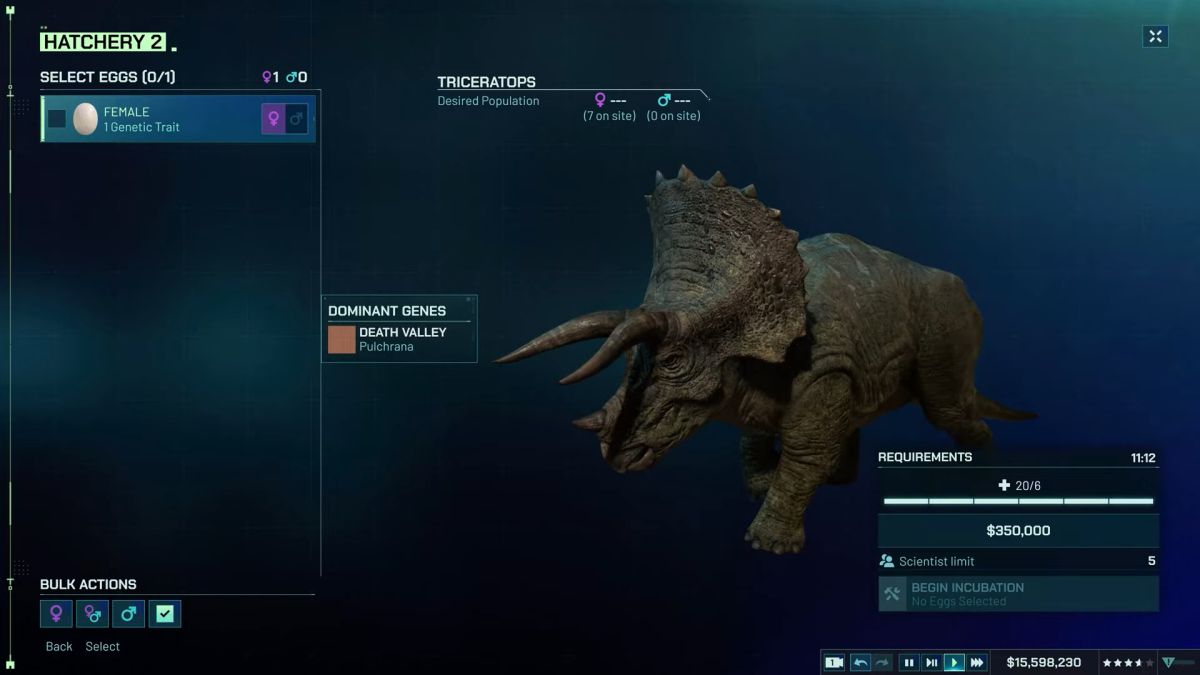This screenshot has height=675, width=1200.
Task: Toggle the egg's sex to female
Action: pyautogui.click(x=273, y=119)
